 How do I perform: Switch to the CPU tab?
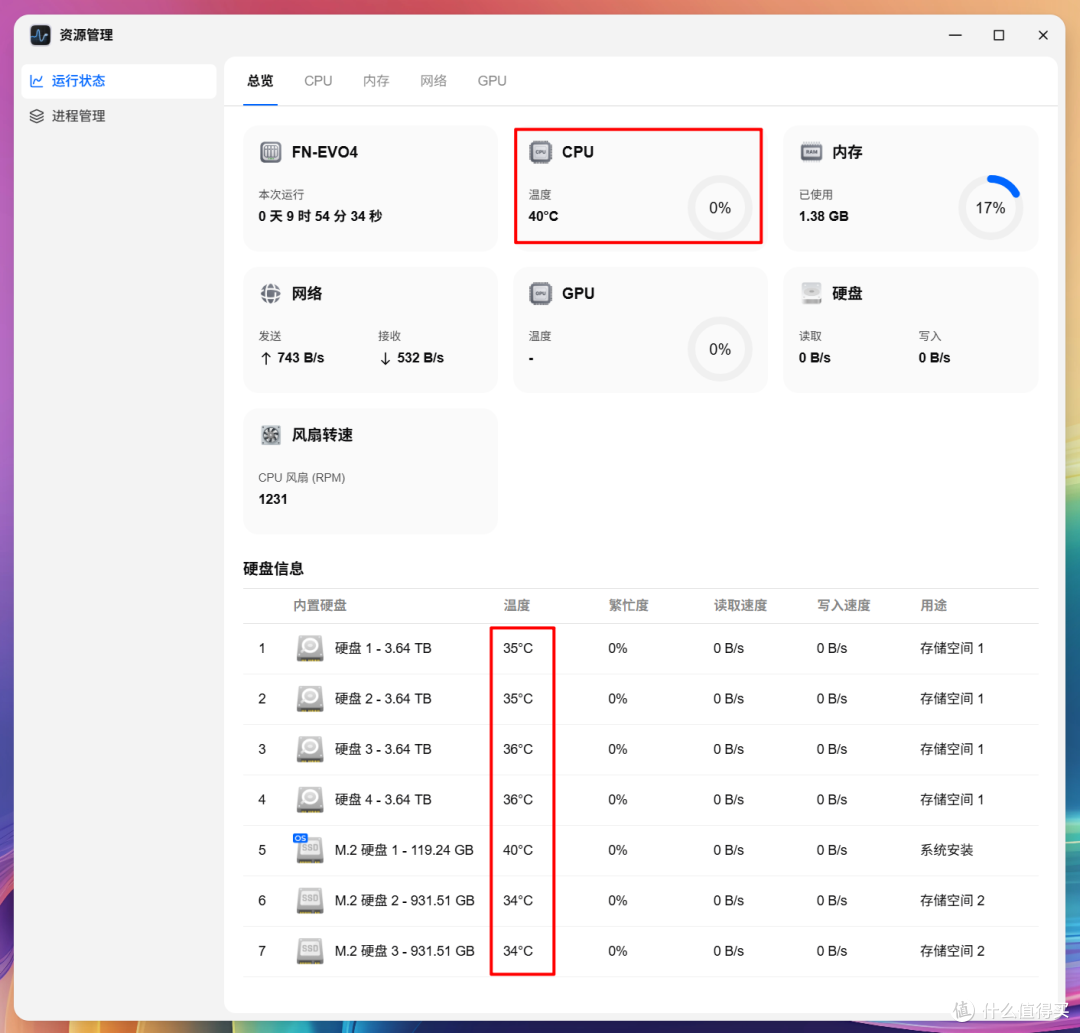(318, 81)
